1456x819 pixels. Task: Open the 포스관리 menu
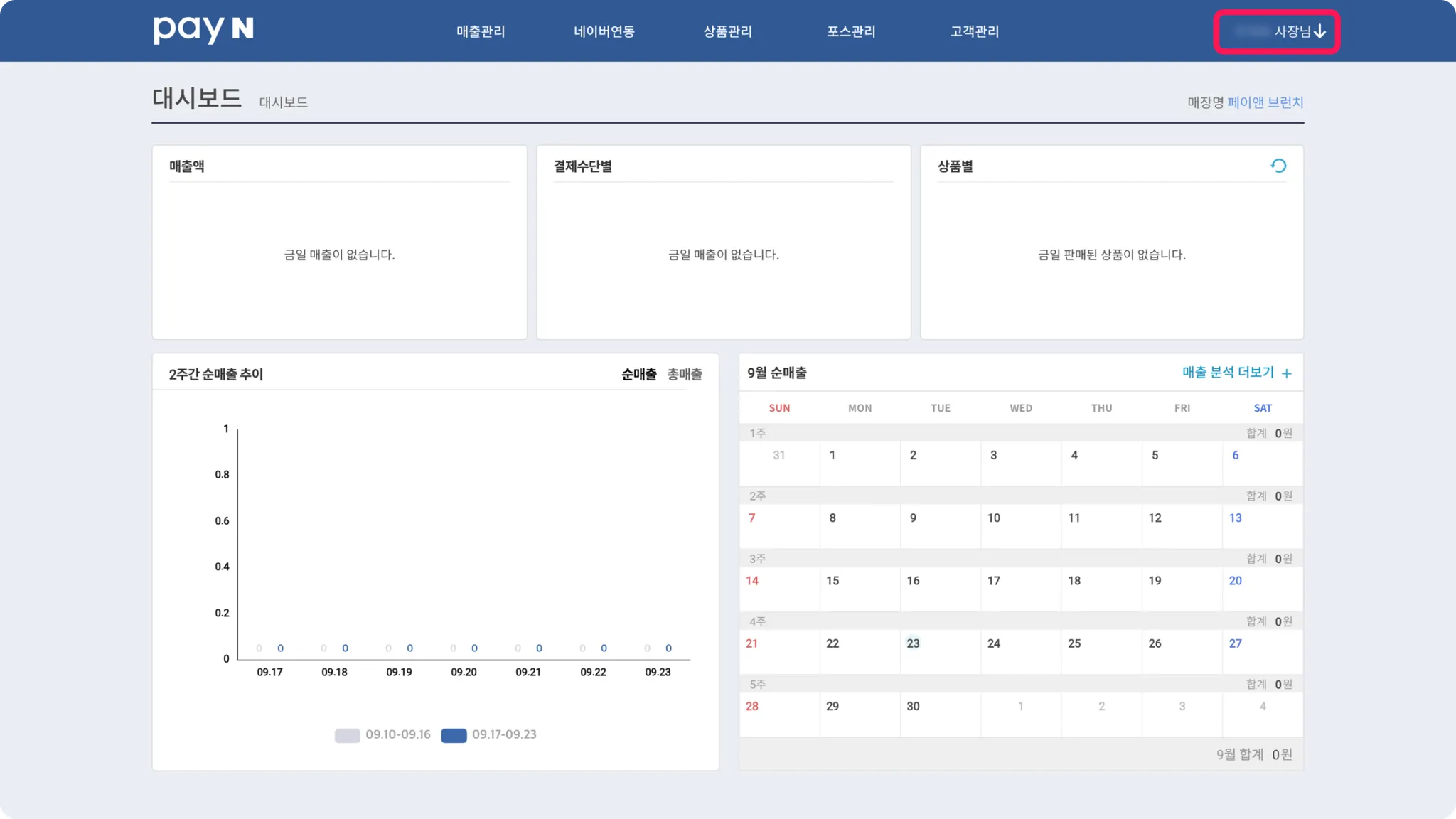pyautogui.click(x=851, y=31)
